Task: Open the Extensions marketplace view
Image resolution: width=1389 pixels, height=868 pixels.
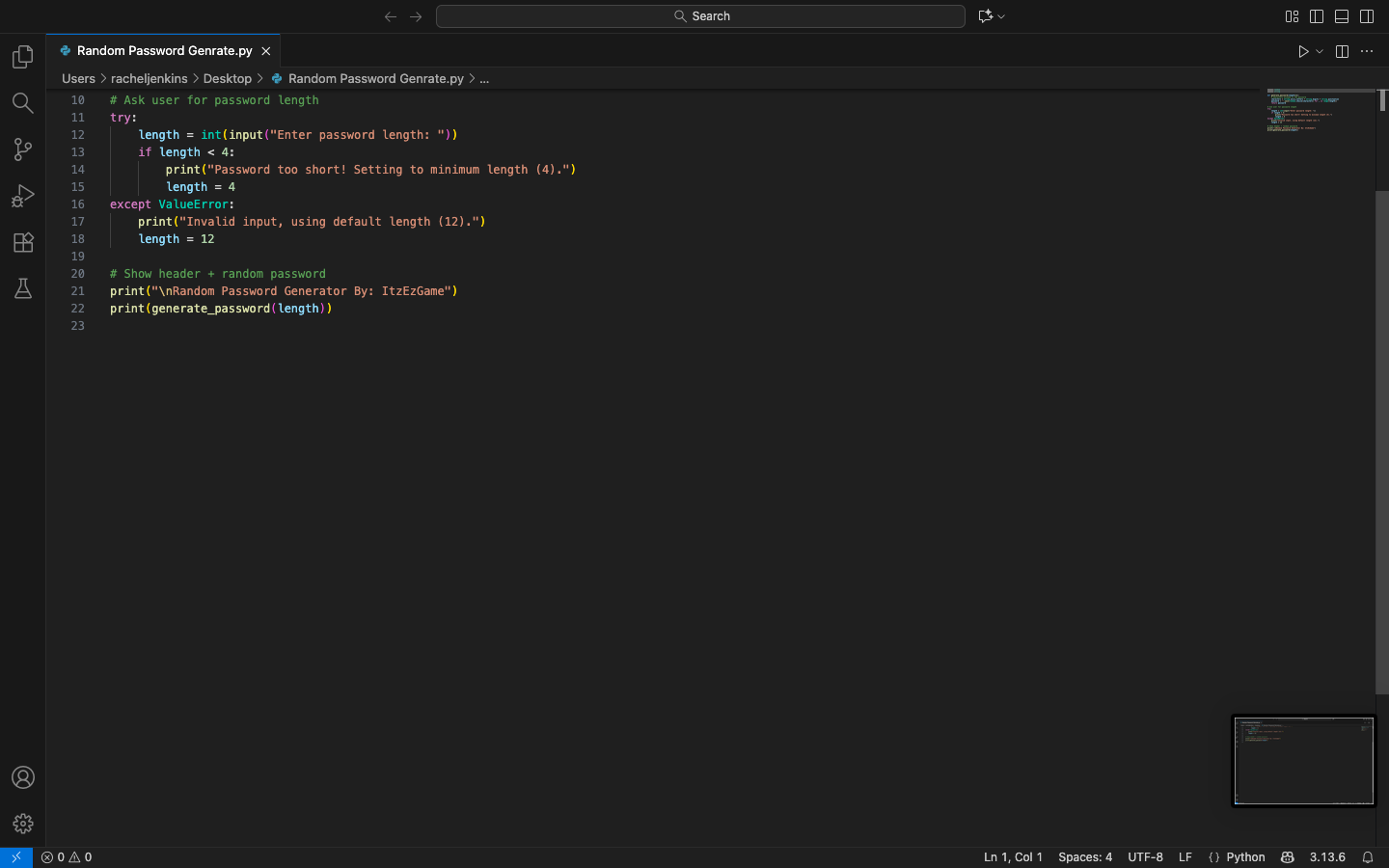Action: [23, 242]
